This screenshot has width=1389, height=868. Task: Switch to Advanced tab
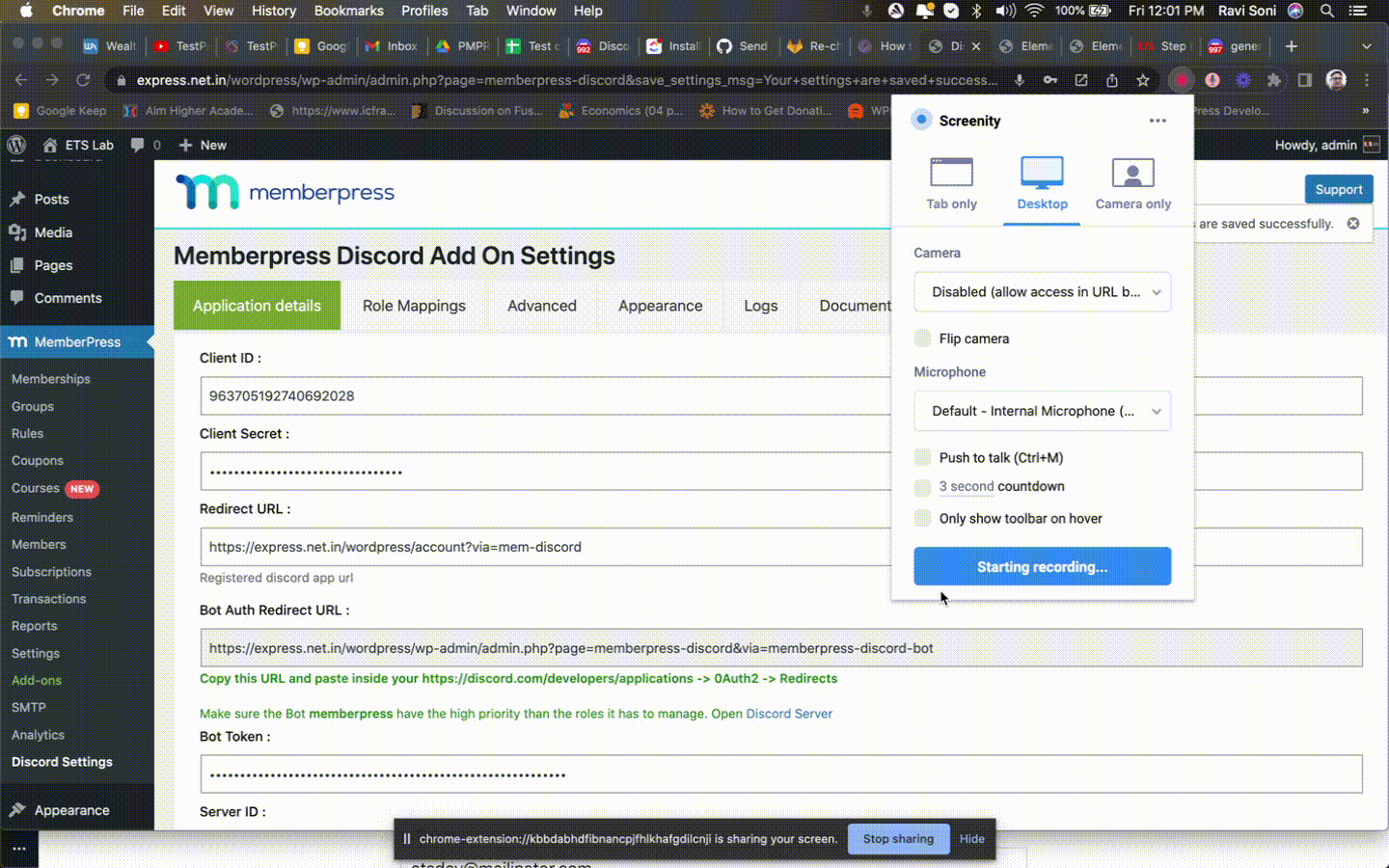(542, 306)
